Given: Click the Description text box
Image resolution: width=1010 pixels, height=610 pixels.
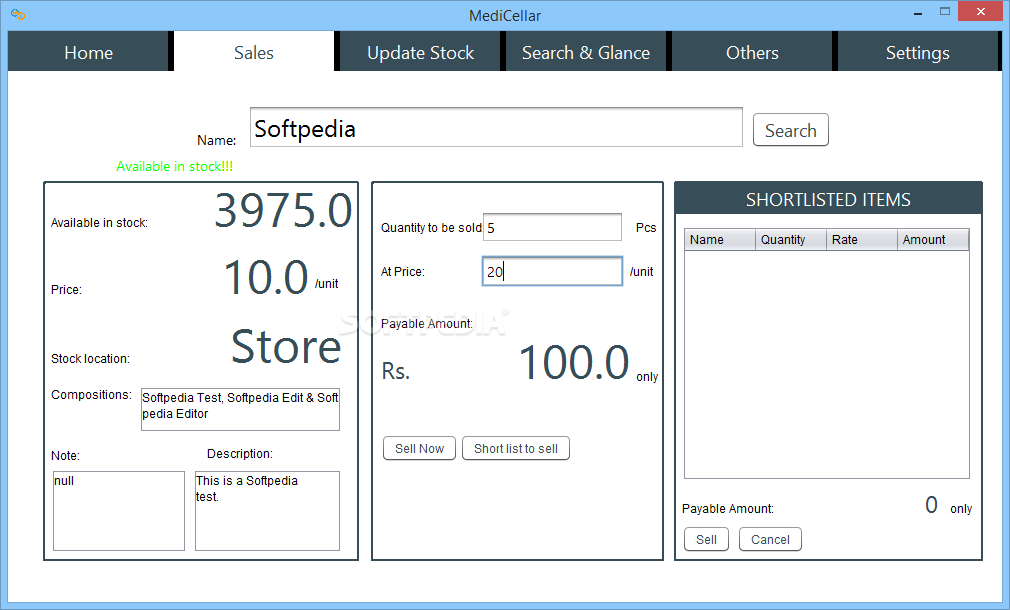Looking at the screenshot, I should coord(267,511).
